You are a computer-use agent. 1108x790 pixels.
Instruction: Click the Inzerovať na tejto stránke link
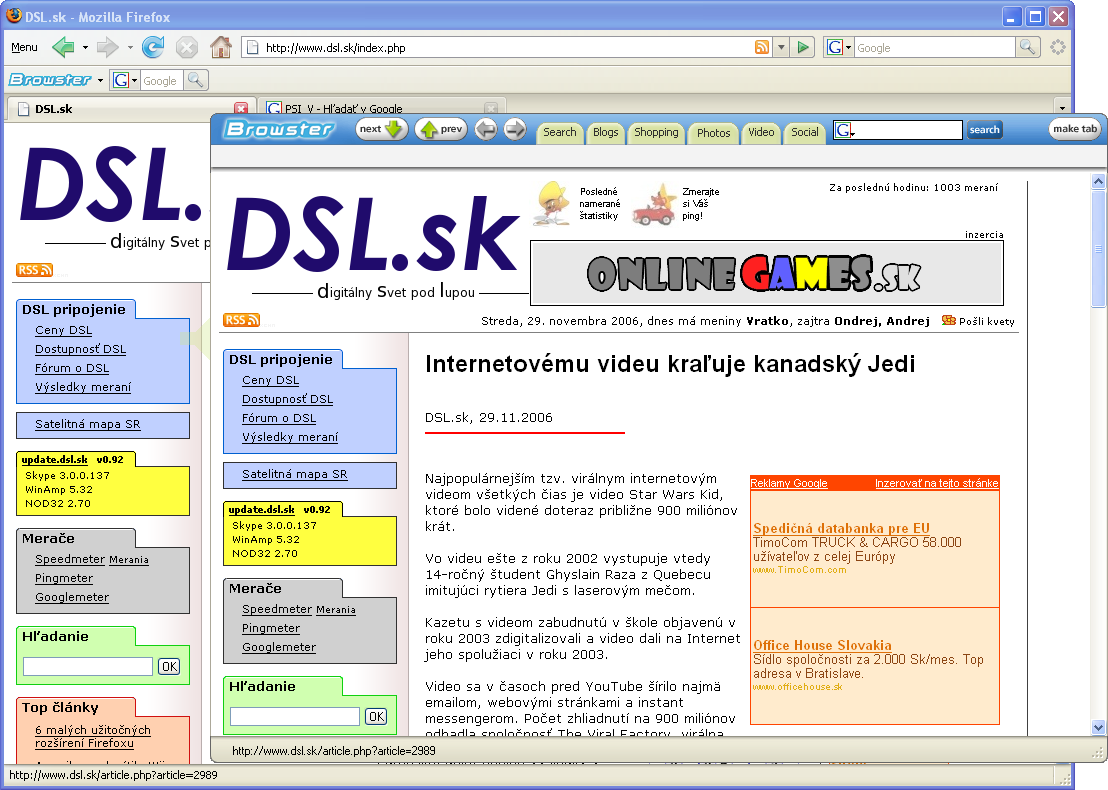(x=936, y=483)
